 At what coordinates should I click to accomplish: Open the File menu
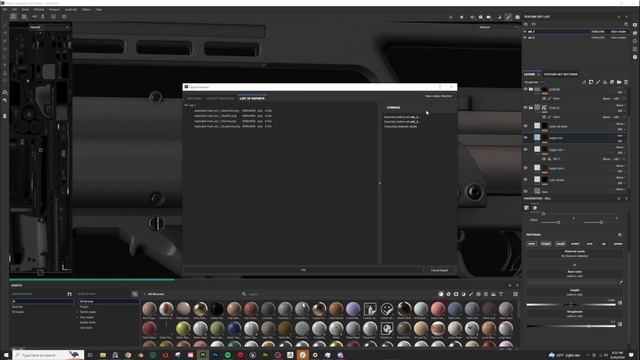pos(4,9)
